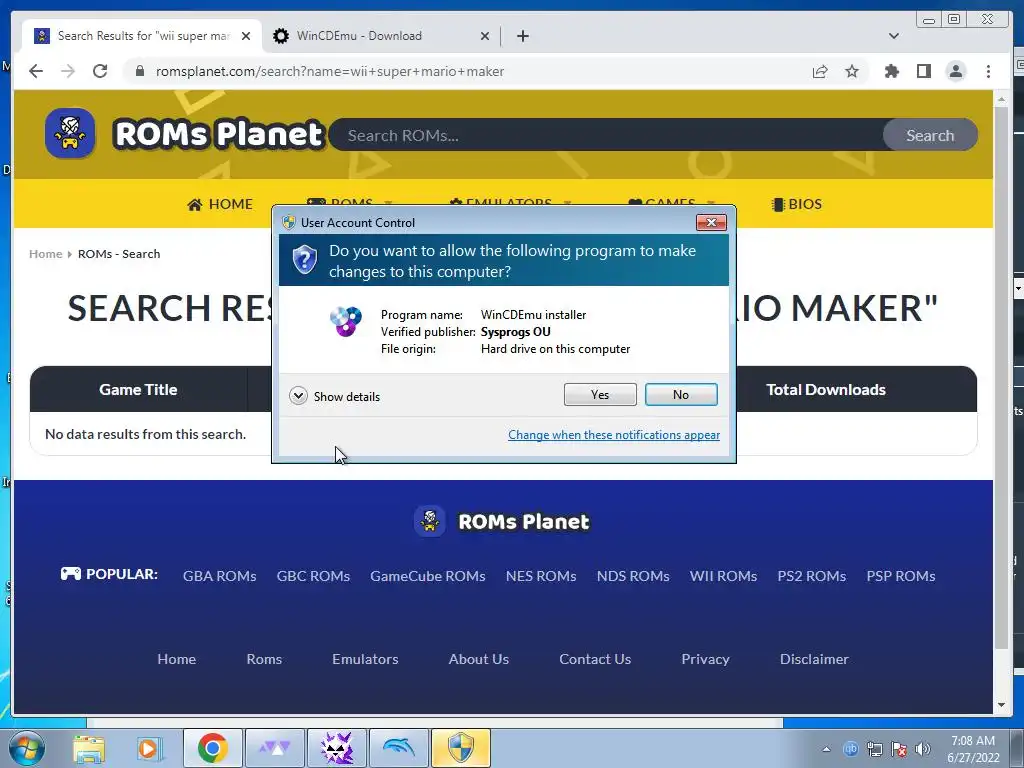This screenshot has height=768, width=1024.
Task: Click the Search ROMs input field
Action: (607, 135)
